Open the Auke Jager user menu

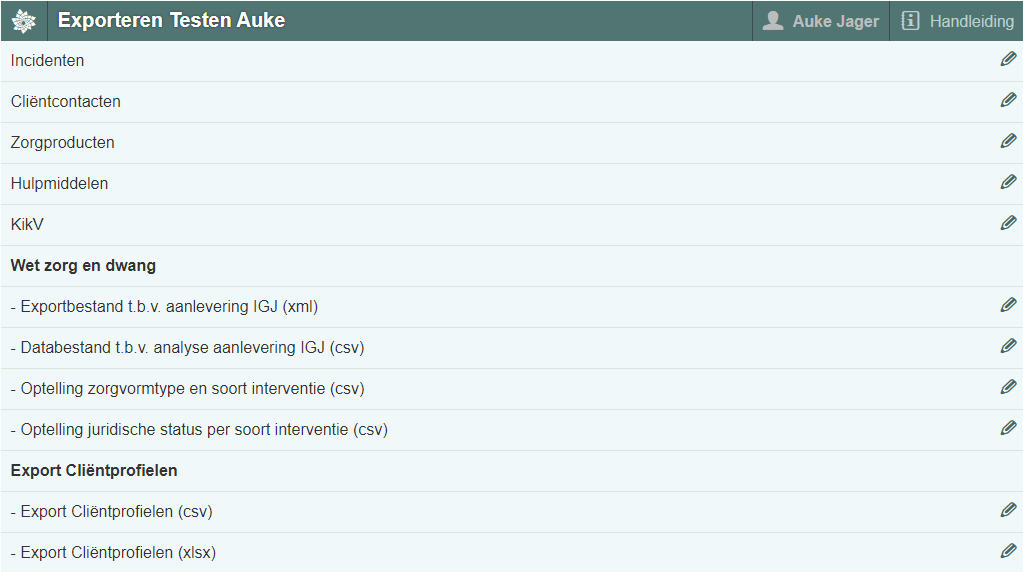click(820, 21)
